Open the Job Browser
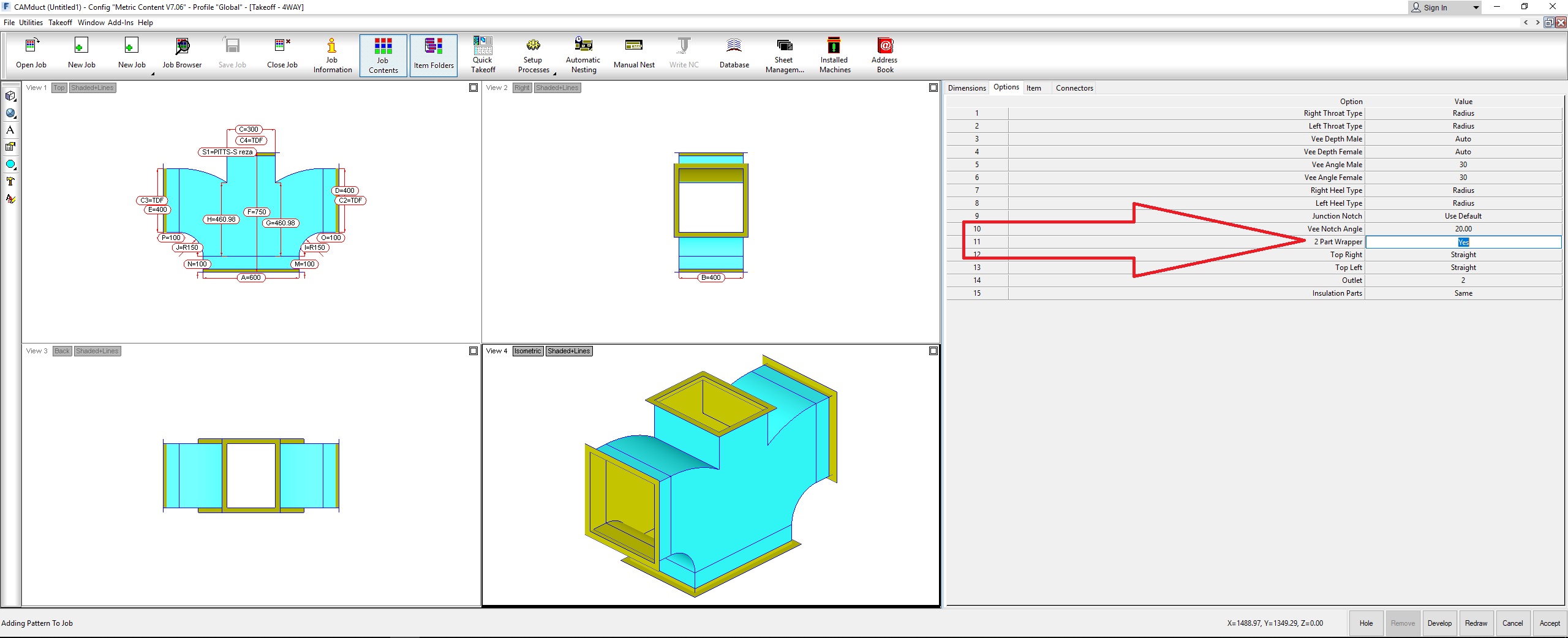Screen dimensions: 1568x638 pos(181,54)
